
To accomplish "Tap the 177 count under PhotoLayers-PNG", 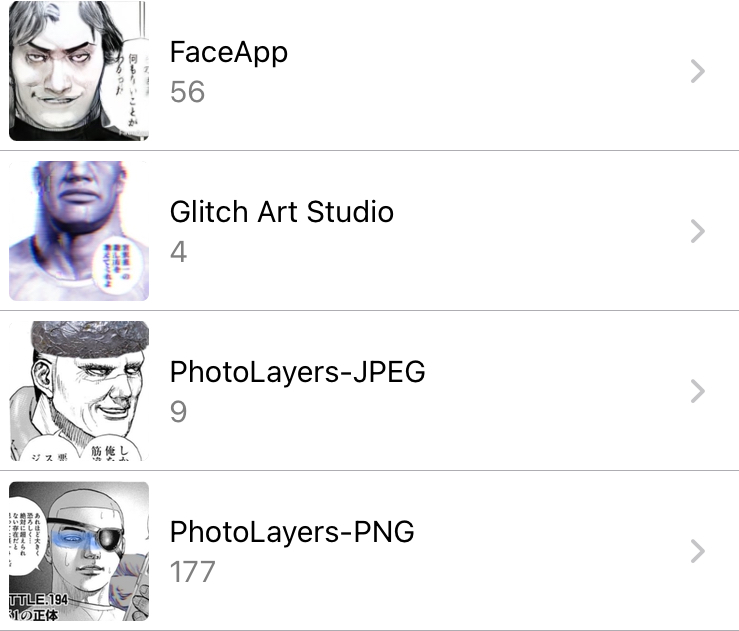I will click(x=193, y=572).
